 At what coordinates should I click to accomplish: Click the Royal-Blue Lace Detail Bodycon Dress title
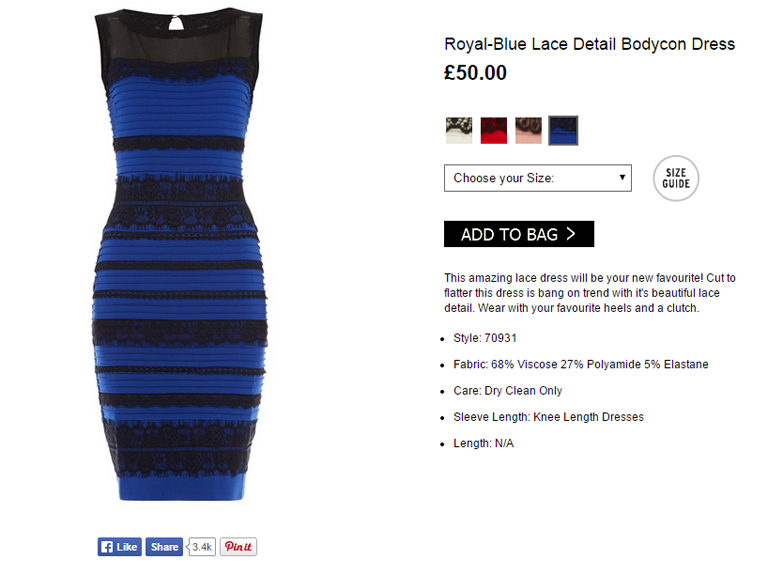pos(589,44)
